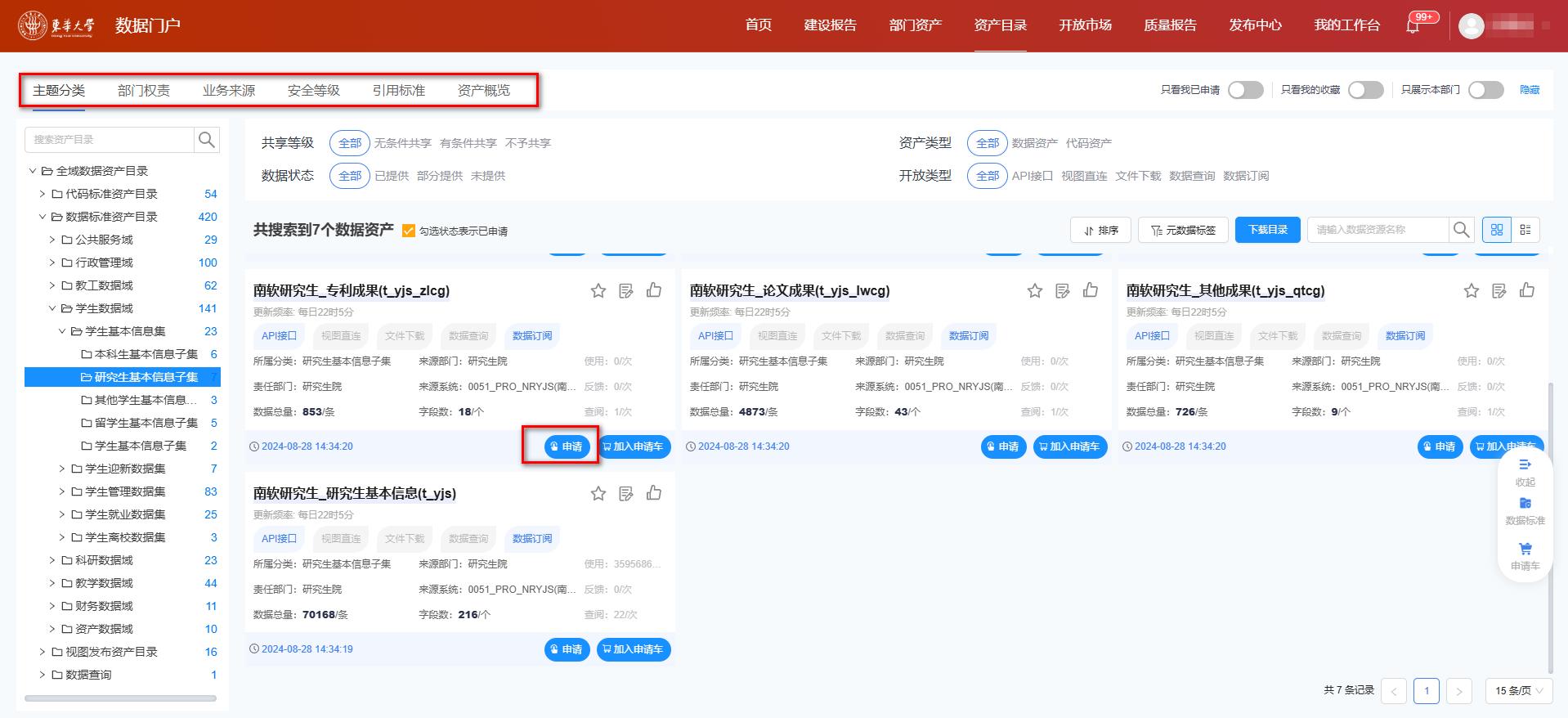Click the 请输入数据资源名称 search field

pyautogui.click(x=1378, y=230)
